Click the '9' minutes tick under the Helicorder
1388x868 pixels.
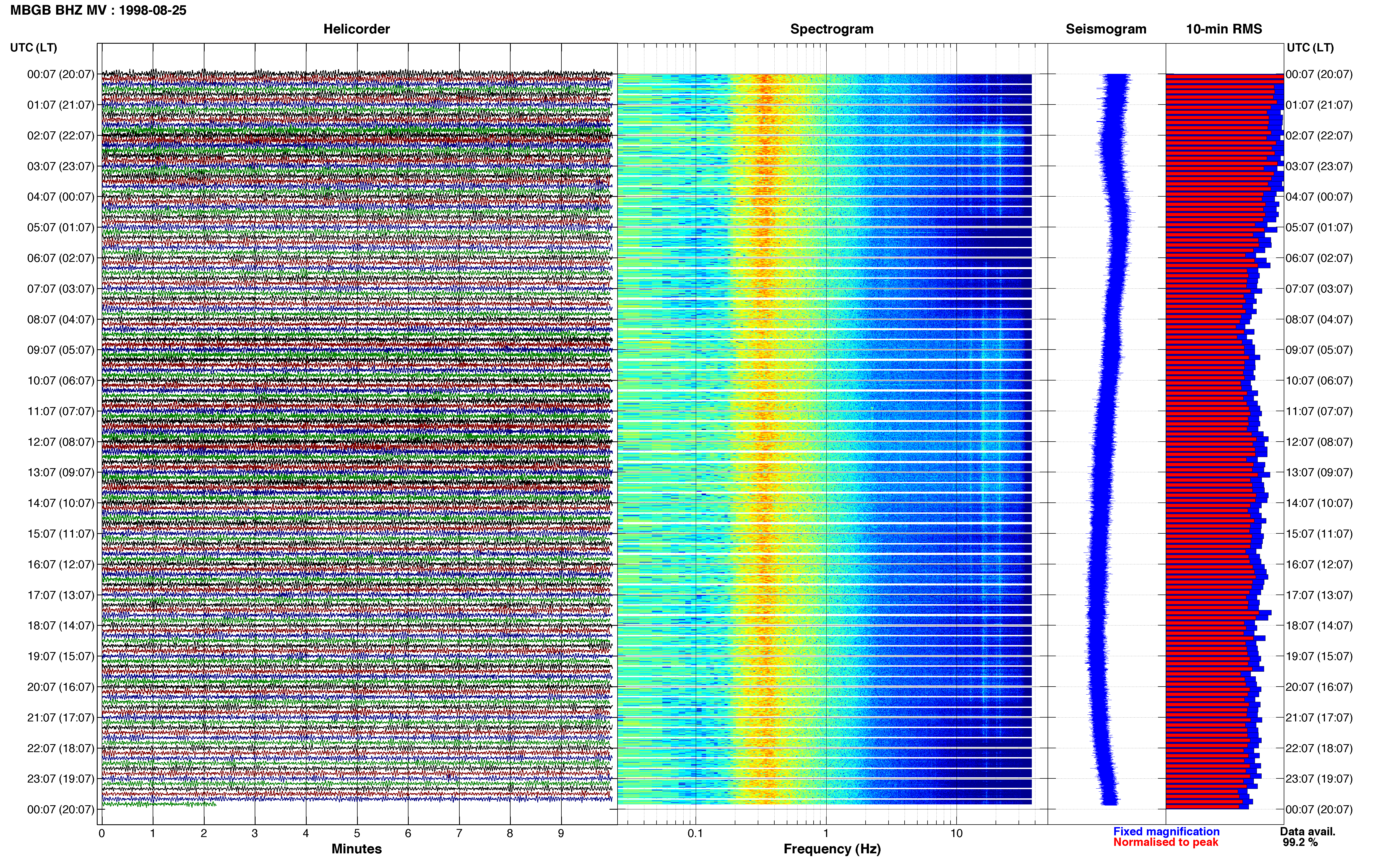point(561,833)
